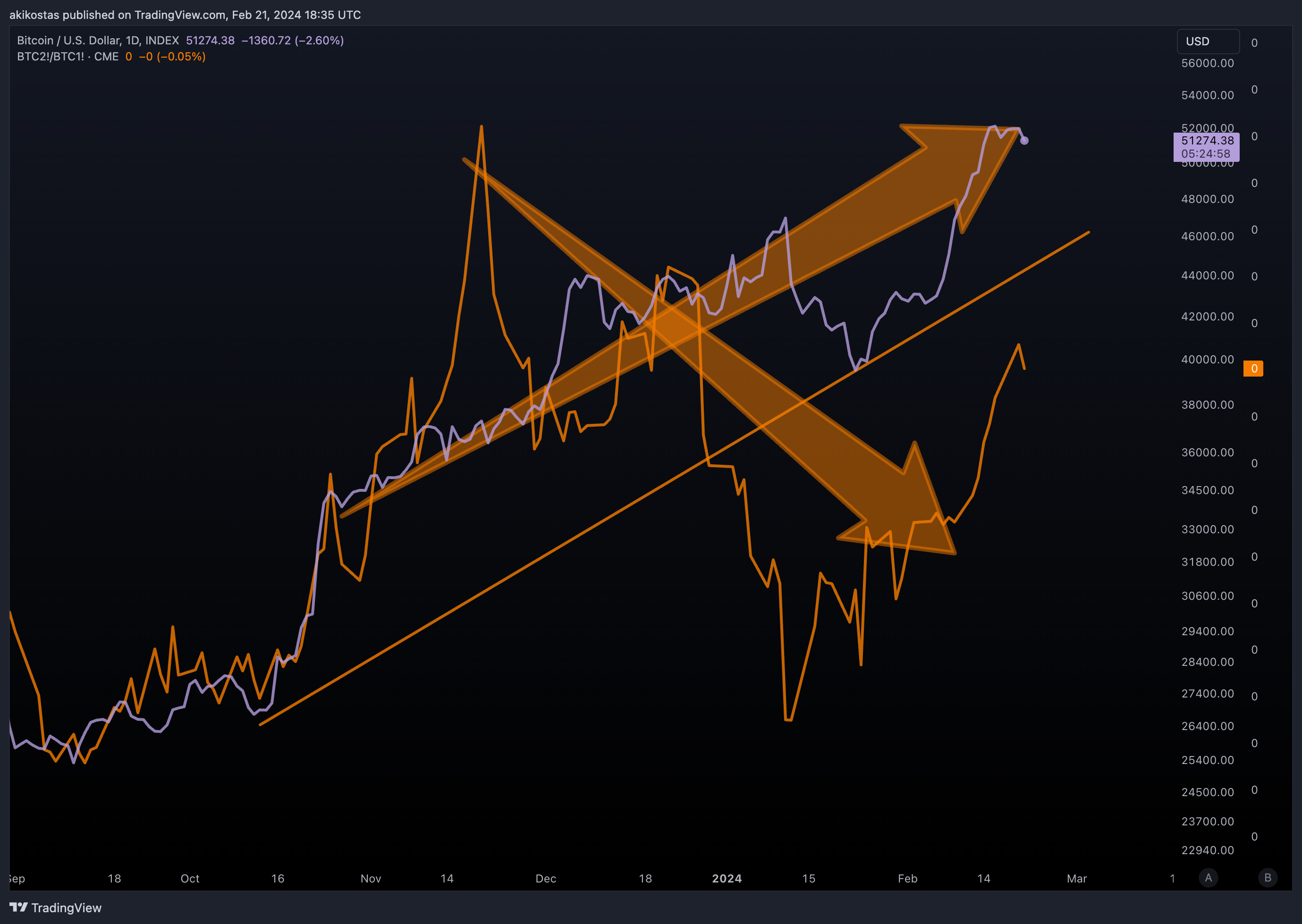Image resolution: width=1302 pixels, height=924 pixels.
Task: Click the 34500.00 price axis label
Action: (1208, 490)
